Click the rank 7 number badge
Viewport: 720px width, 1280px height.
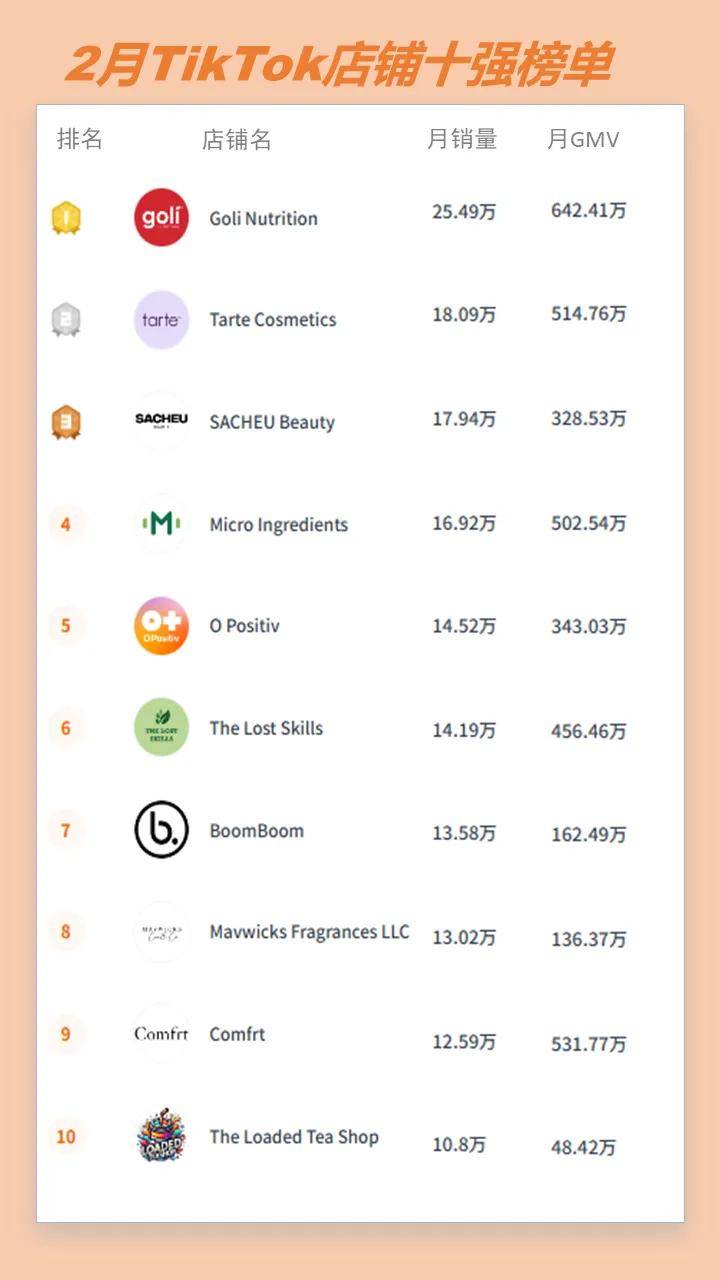tap(66, 830)
